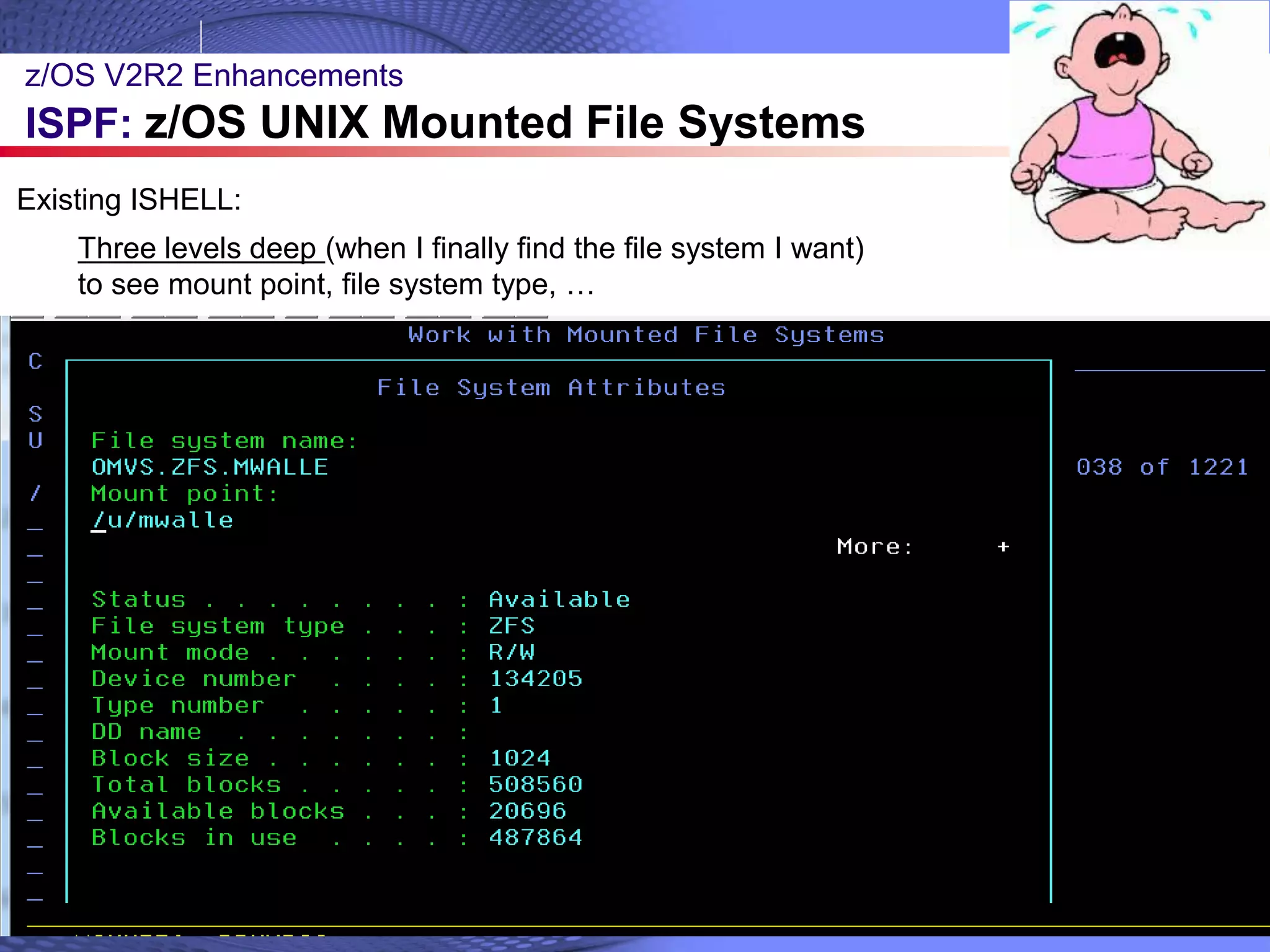Click the file system type value ZFS
The image size is (1270, 952).
tap(512, 626)
